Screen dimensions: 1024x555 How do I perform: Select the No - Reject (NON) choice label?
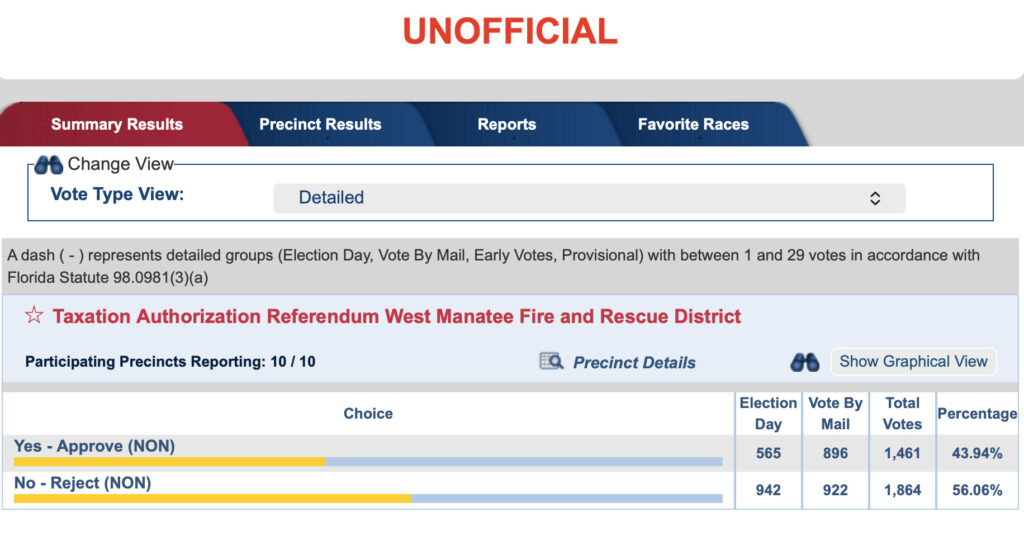pyautogui.click(x=82, y=483)
